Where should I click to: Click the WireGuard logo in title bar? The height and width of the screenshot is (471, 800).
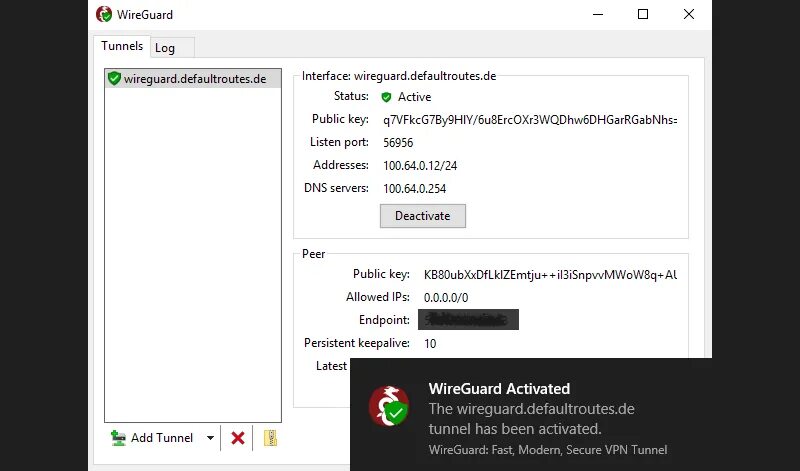104,14
